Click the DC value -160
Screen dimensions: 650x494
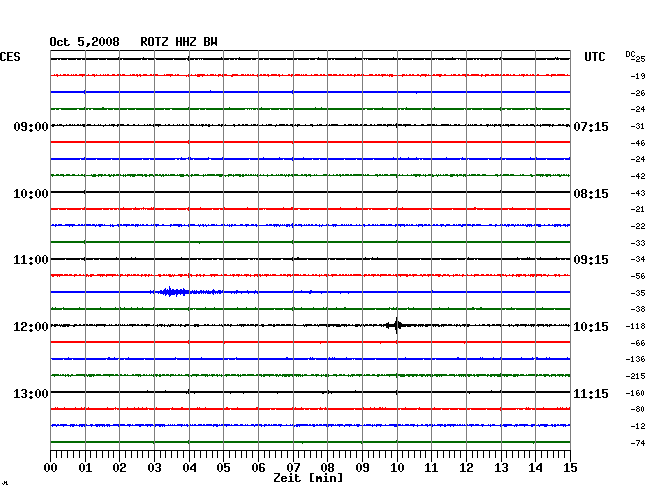[635, 393]
